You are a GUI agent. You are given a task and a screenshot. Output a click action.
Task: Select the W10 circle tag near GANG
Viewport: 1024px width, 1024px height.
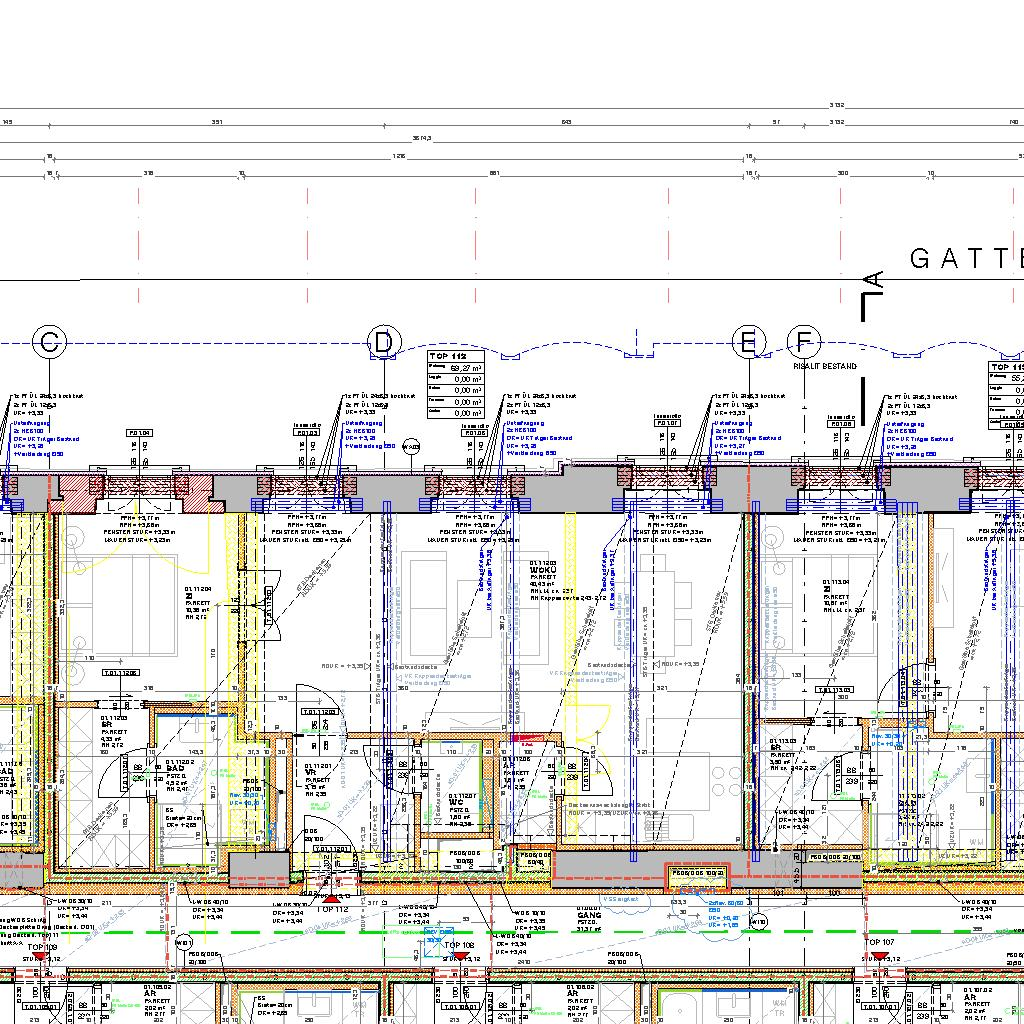point(759,920)
